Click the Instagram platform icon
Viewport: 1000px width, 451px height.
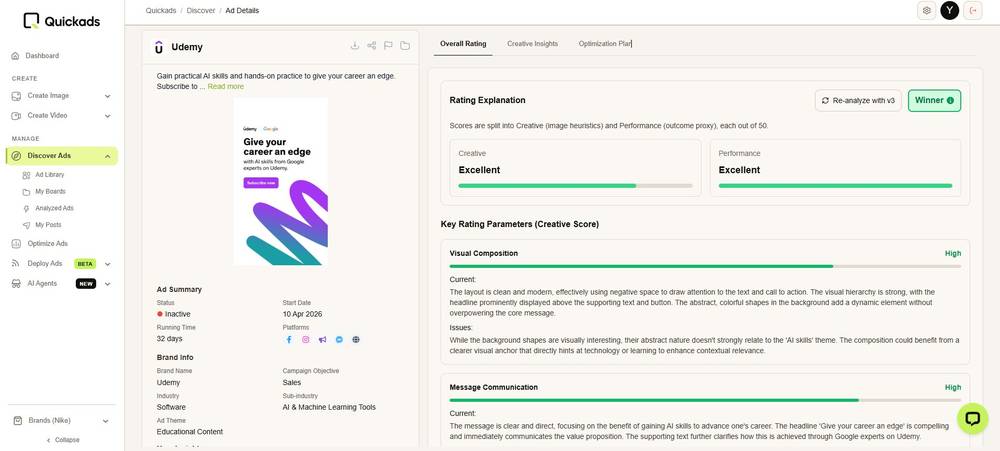point(305,340)
